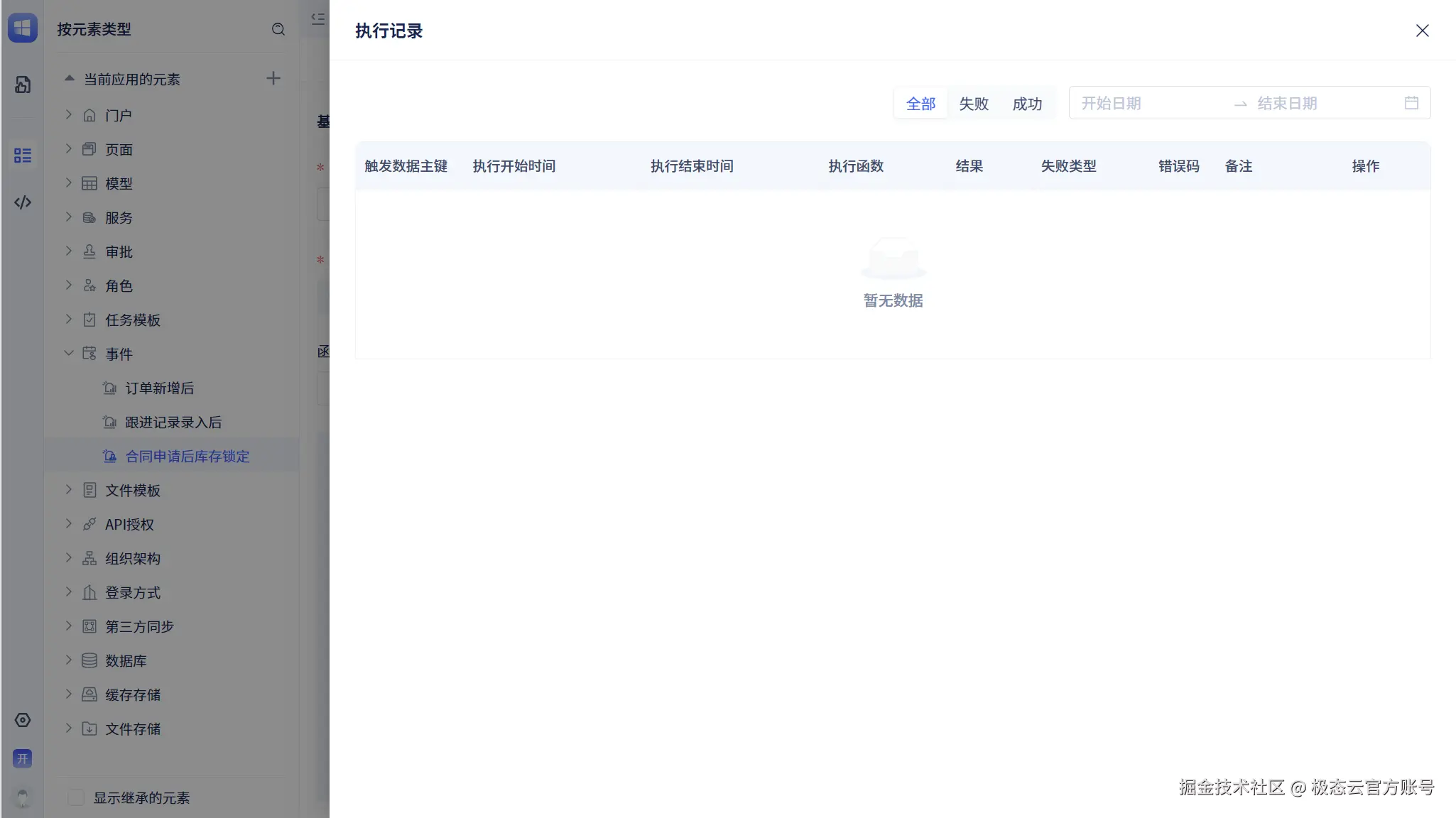Click the search icon in element panel

278,29
